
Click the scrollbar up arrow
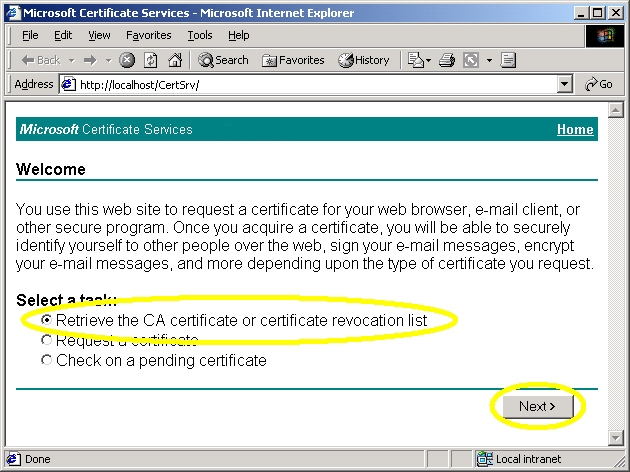coord(615,110)
